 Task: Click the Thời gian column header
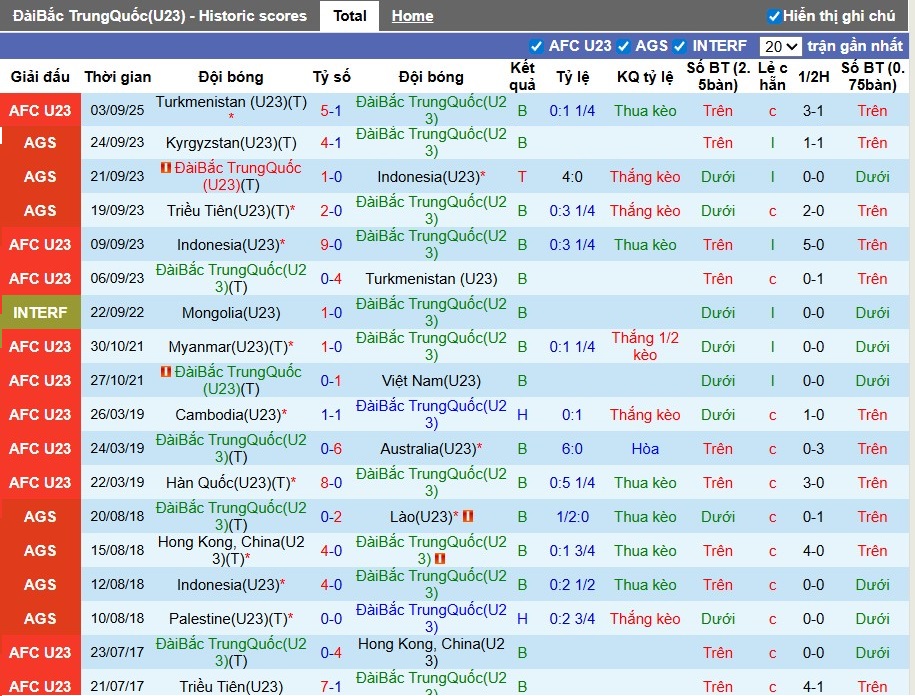(118, 77)
